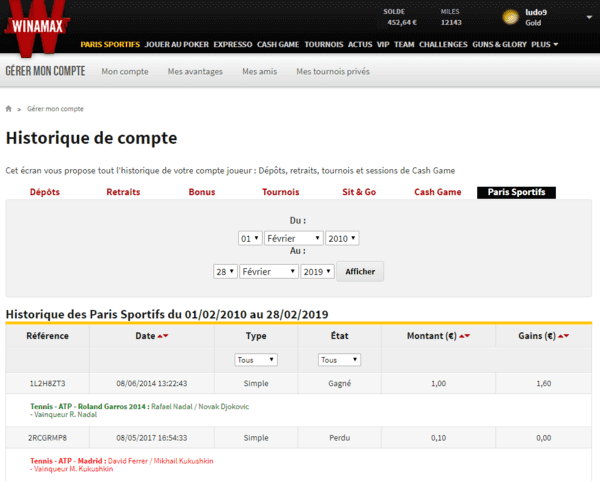Click bet reference 1L2H8ZT3
The width and height of the screenshot is (600, 481).
[x=47, y=383]
